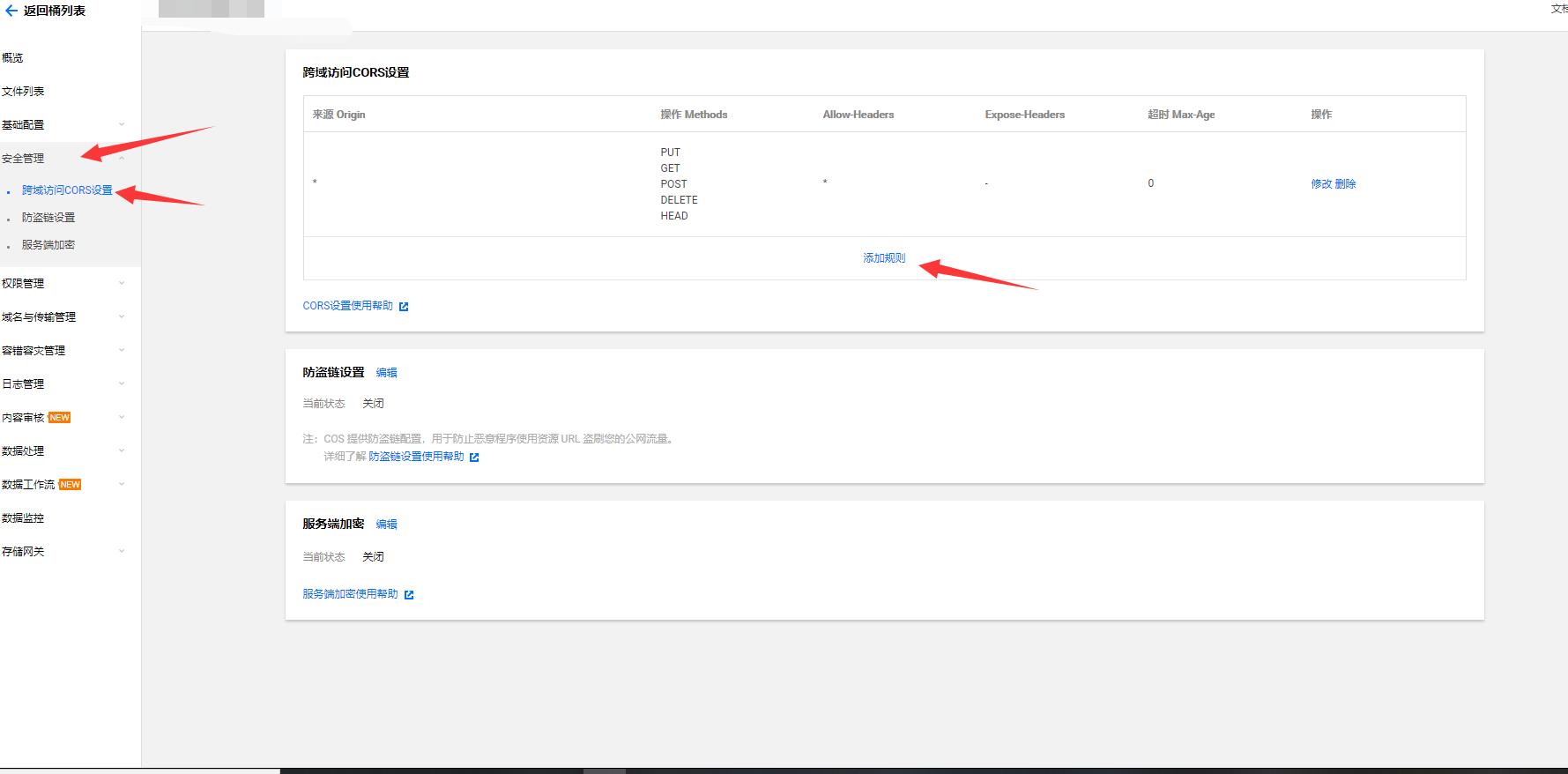The width and height of the screenshot is (1568, 774).
Task: Open 跨域访问CORS设置 submenu item
Action: pos(67,190)
